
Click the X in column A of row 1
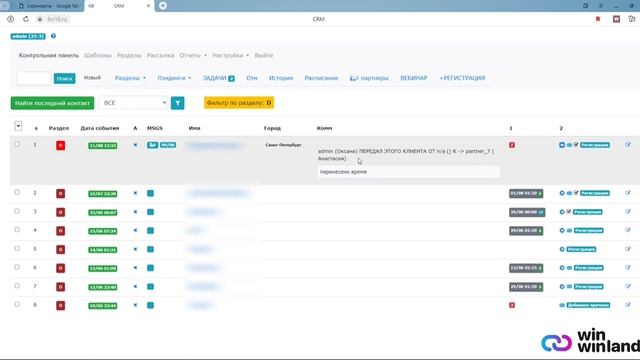(136, 145)
